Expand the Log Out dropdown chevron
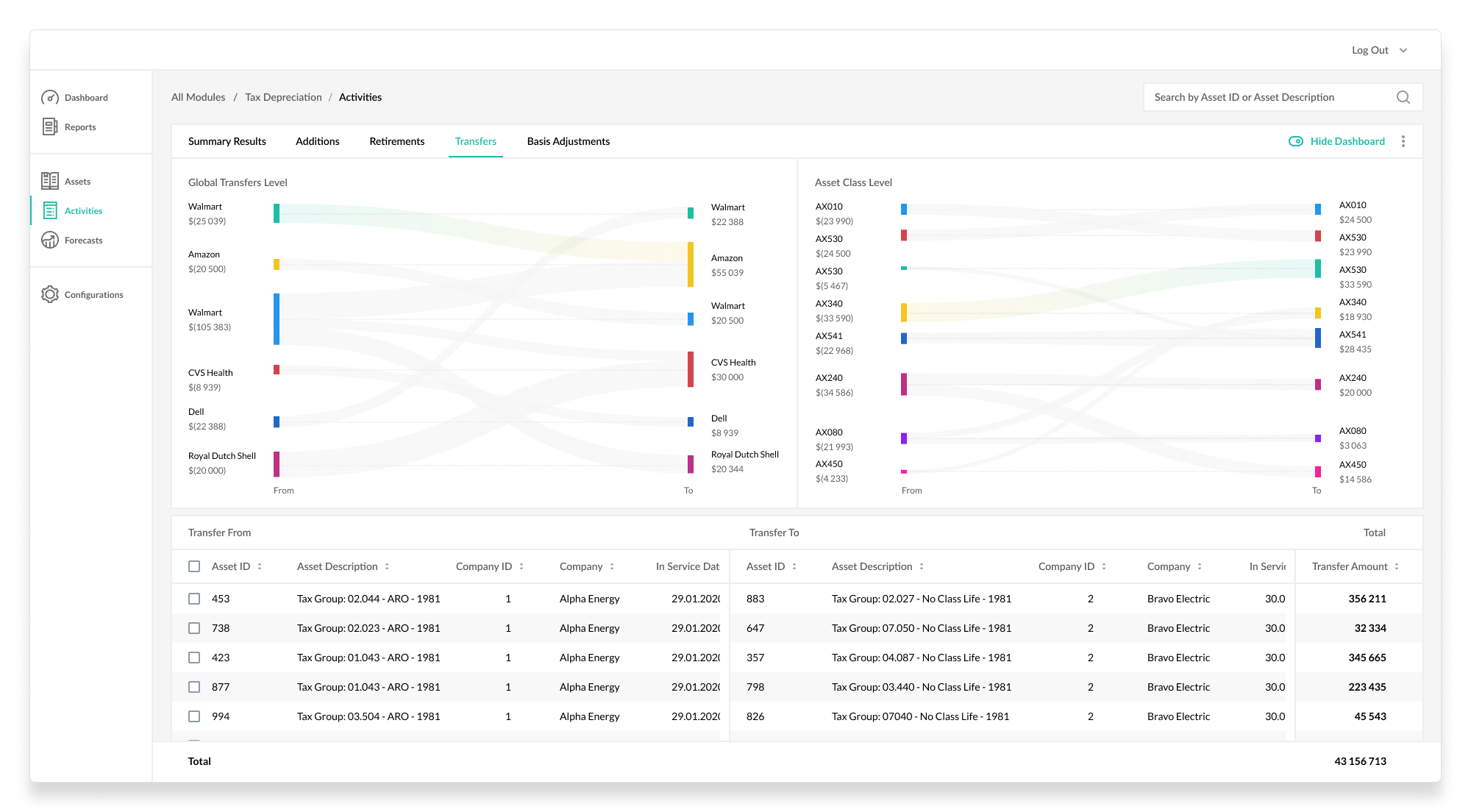1471x812 pixels. 1403,51
